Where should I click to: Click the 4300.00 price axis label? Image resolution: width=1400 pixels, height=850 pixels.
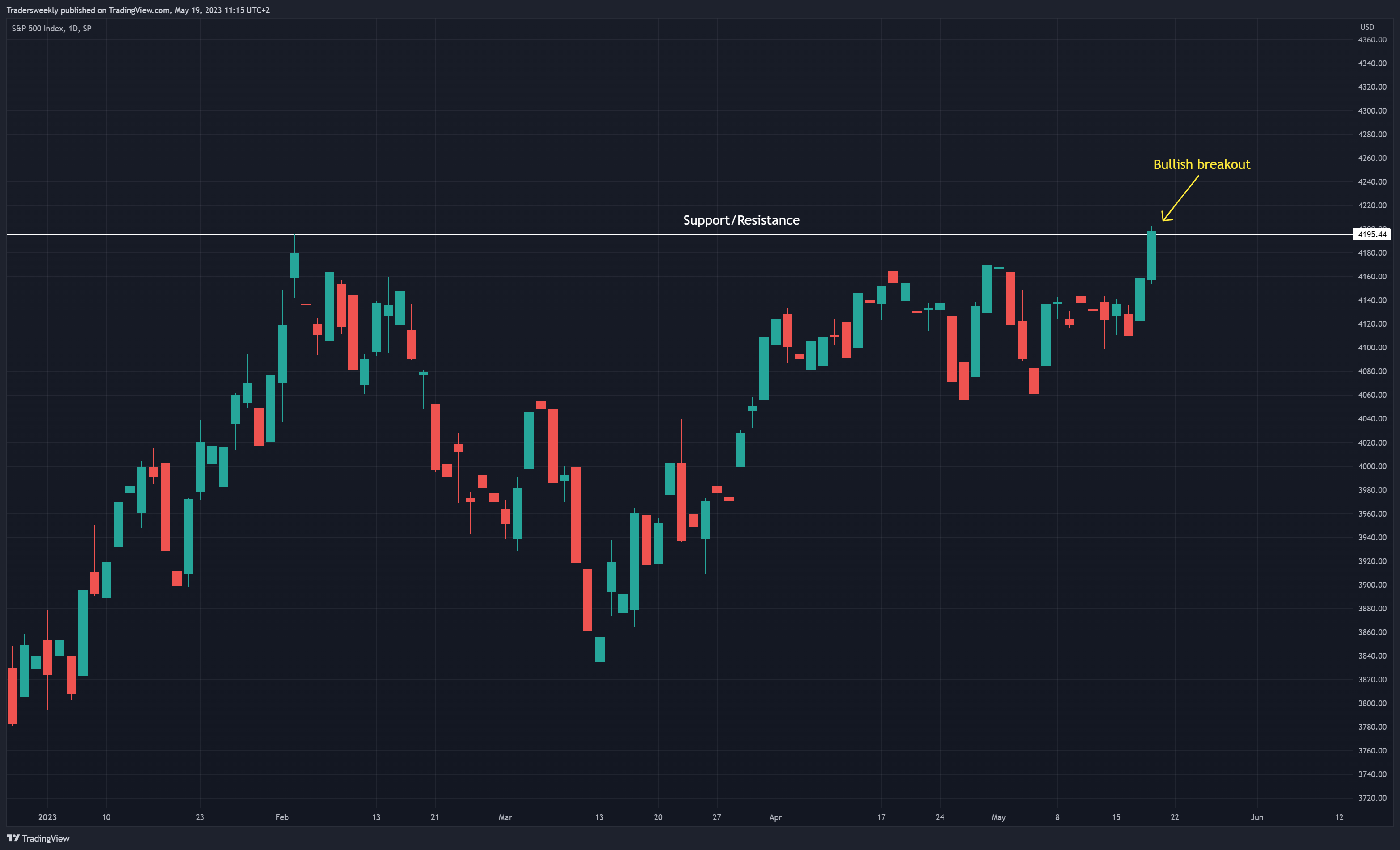click(x=1371, y=111)
